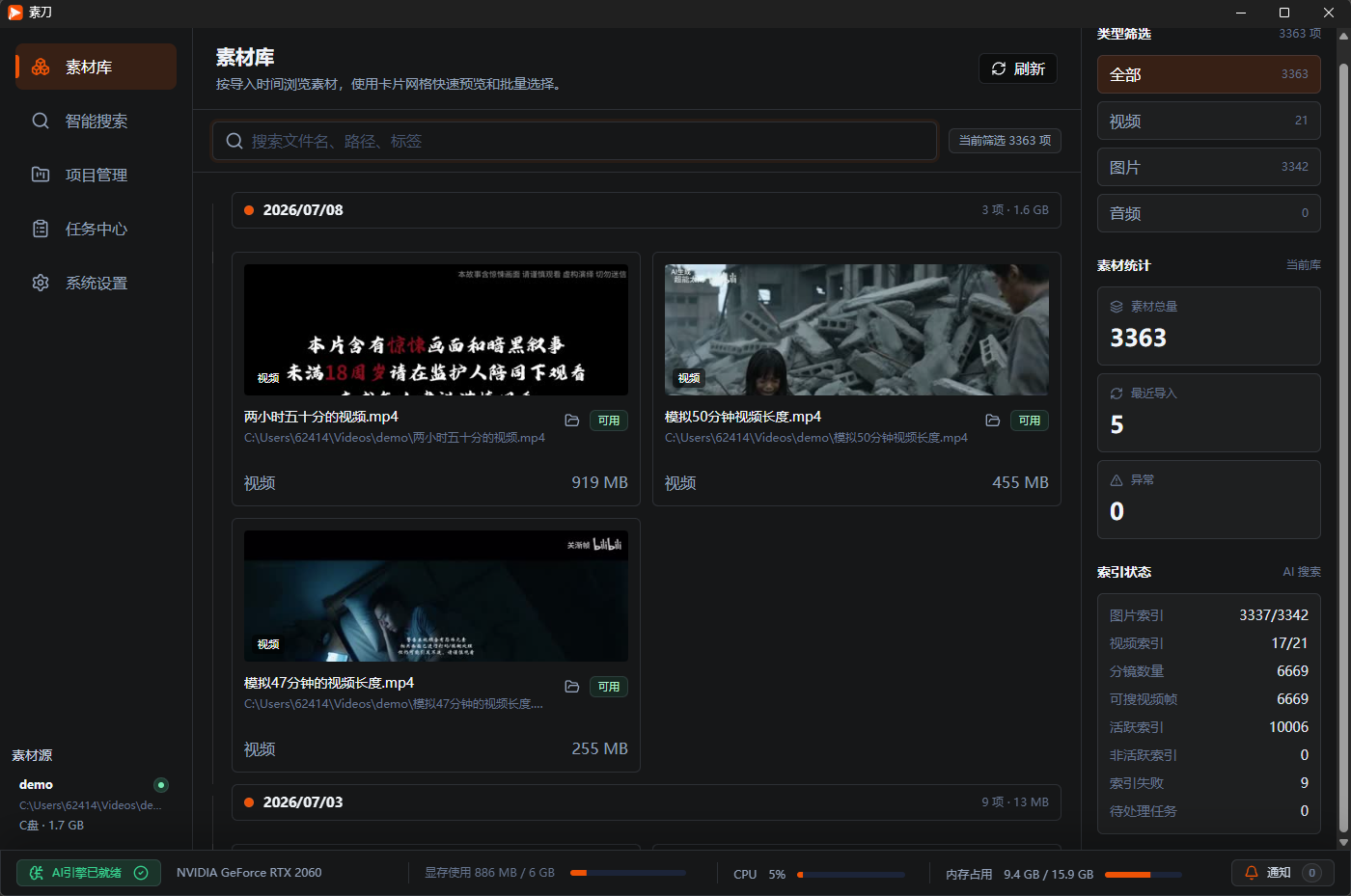Image resolution: width=1351 pixels, height=896 pixels.
Task: Open thumbnail of 两小时五十分的视频.mp4
Action: pos(436,330)
